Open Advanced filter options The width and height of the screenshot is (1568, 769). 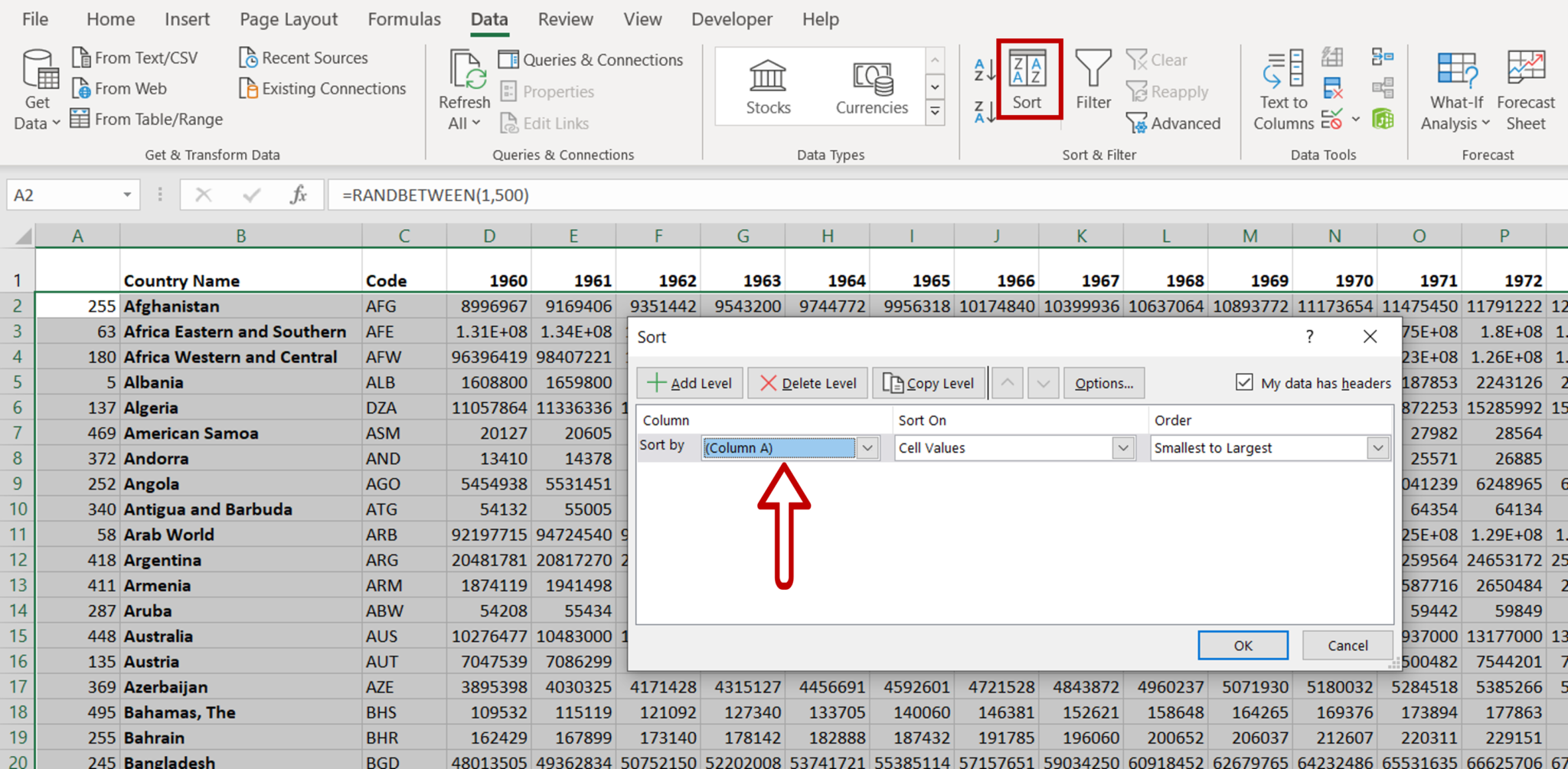coord(1174,123)
